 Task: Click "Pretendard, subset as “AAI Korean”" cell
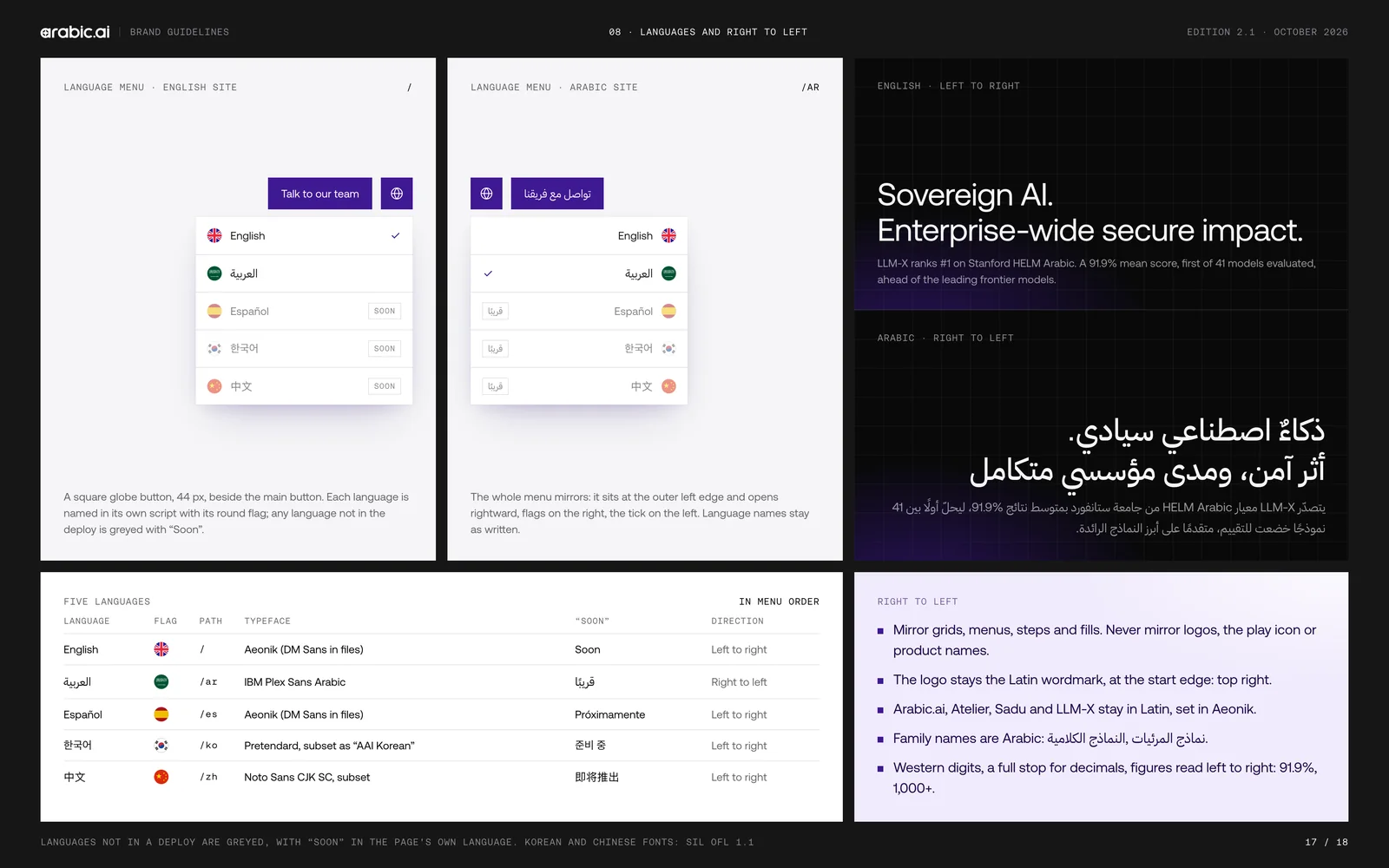coord(330,746)
